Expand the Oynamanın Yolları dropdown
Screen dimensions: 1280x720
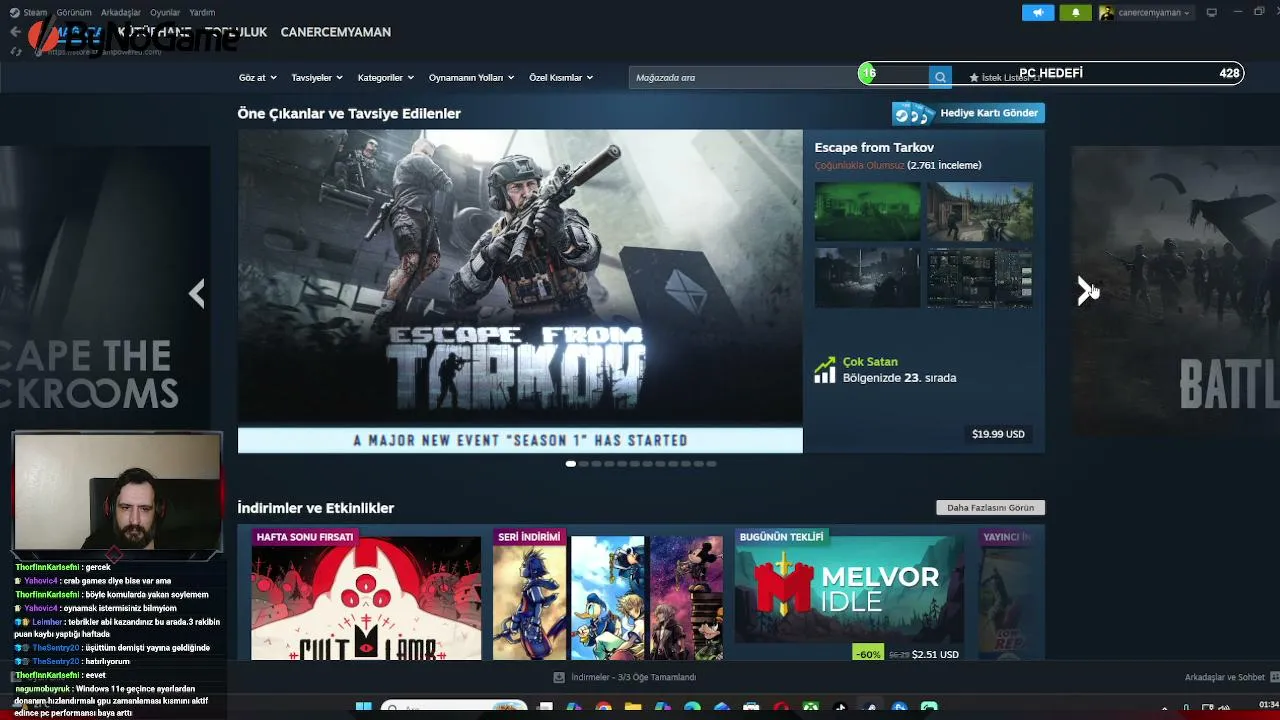471,77
